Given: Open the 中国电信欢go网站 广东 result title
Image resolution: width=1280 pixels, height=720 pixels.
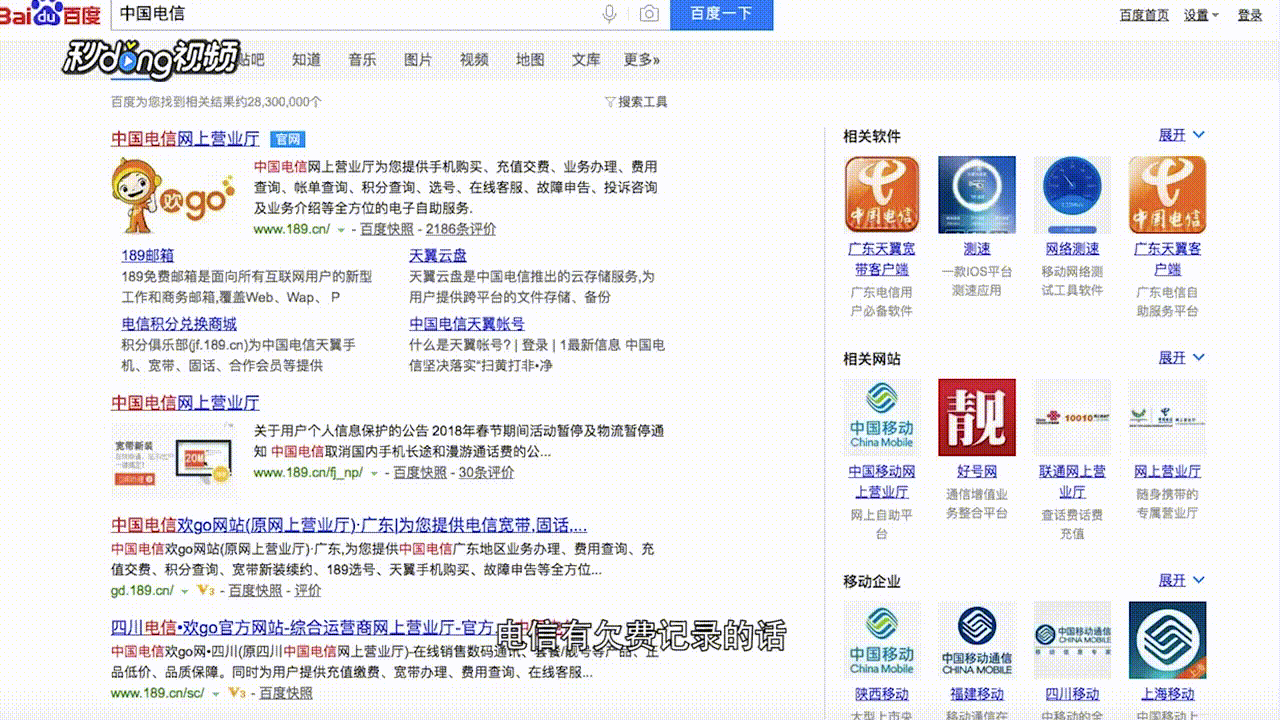Looking at the screenshot, I should click(x=349, y=526).
